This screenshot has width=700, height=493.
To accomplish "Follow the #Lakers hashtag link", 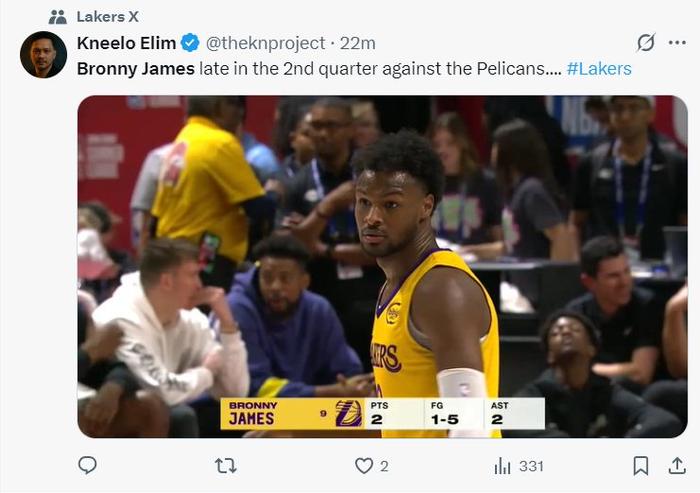I will pyautogui.click(x=599, y=69).
